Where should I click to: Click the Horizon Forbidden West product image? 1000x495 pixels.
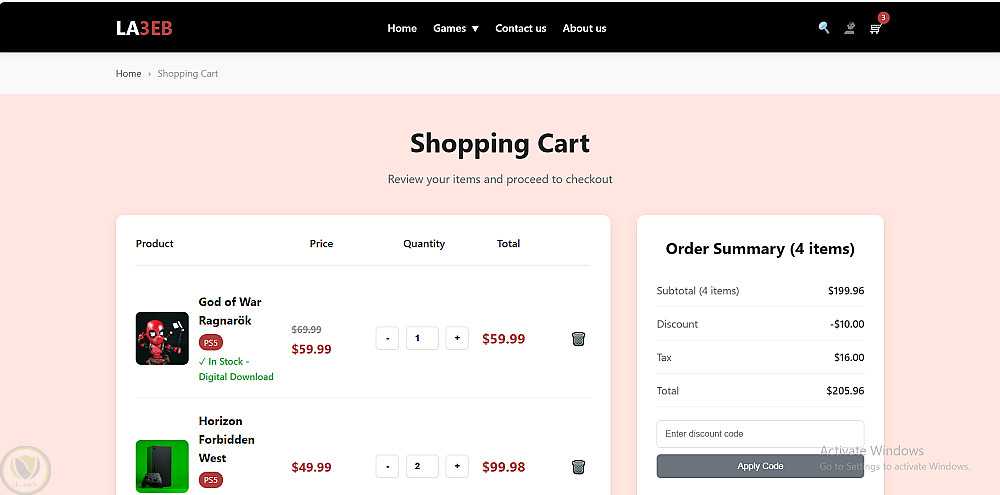point(162,466)
